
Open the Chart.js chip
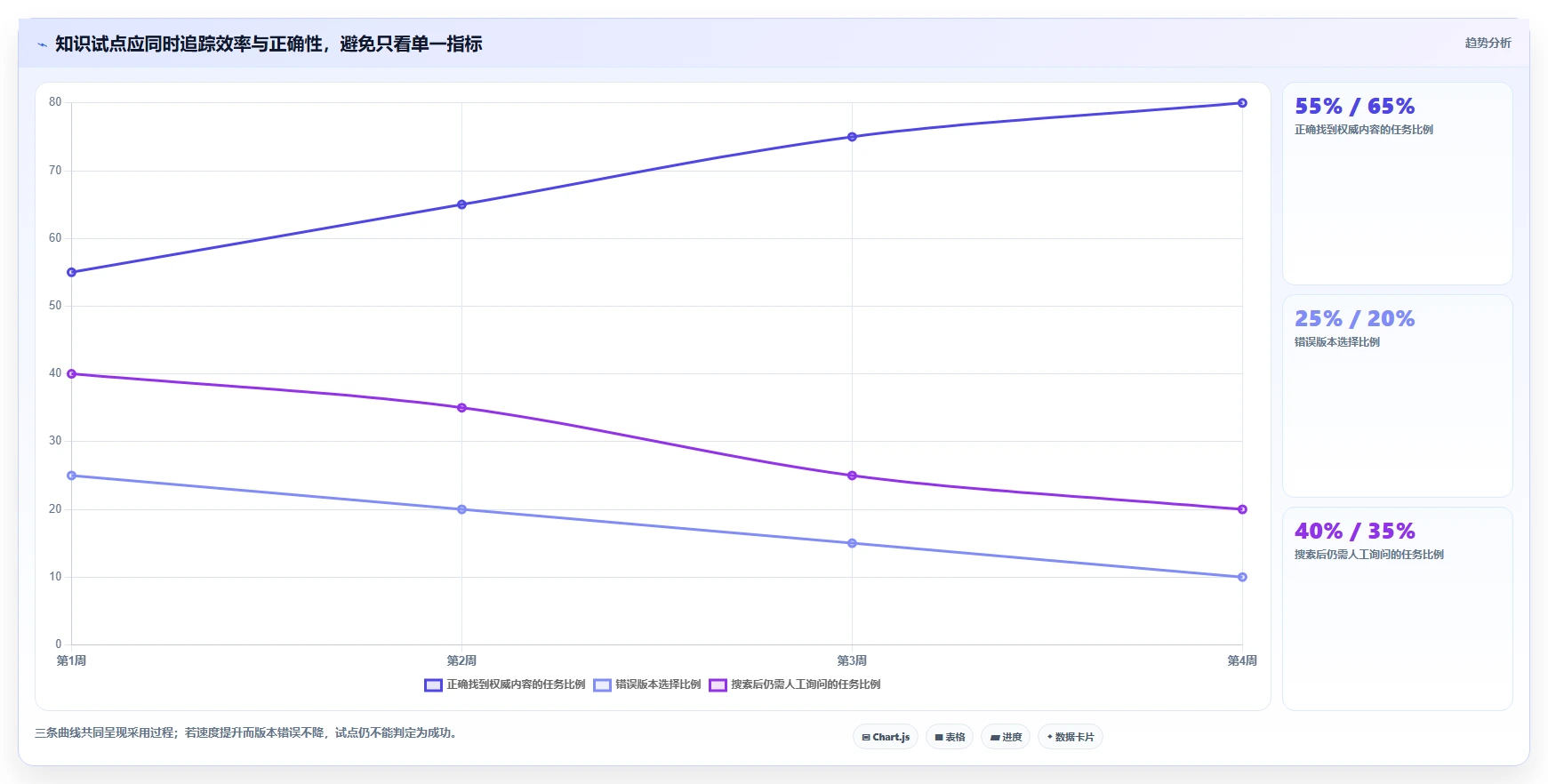[x=886, y=737]
